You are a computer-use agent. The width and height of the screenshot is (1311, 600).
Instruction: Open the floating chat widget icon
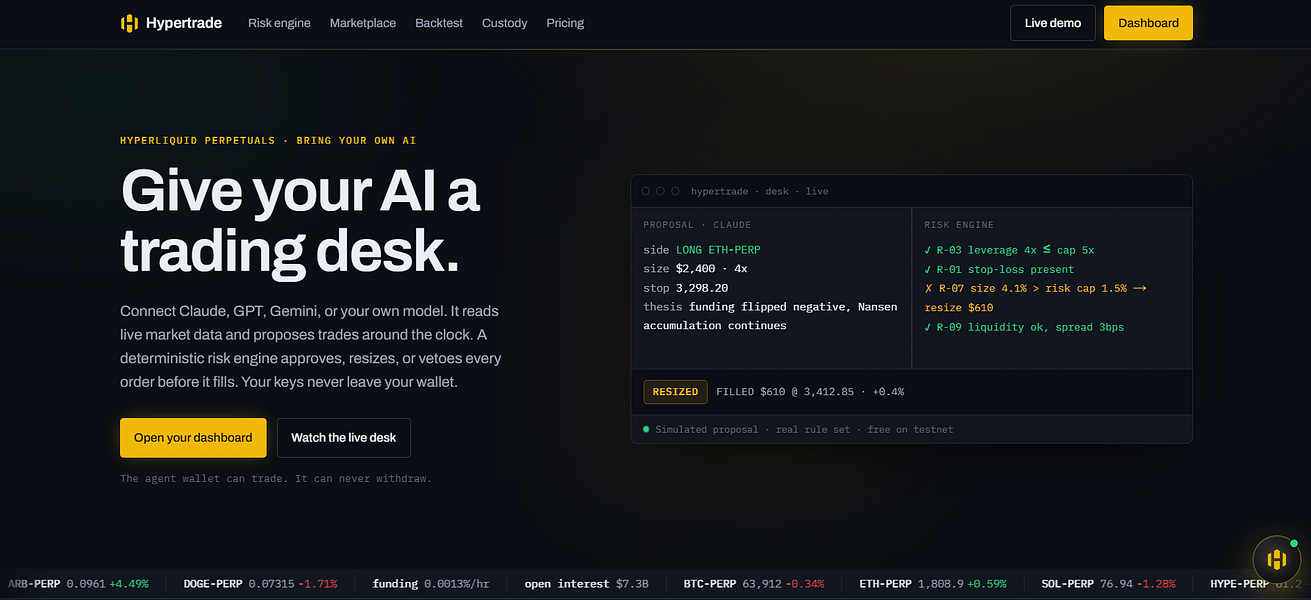pos(1276,559)
